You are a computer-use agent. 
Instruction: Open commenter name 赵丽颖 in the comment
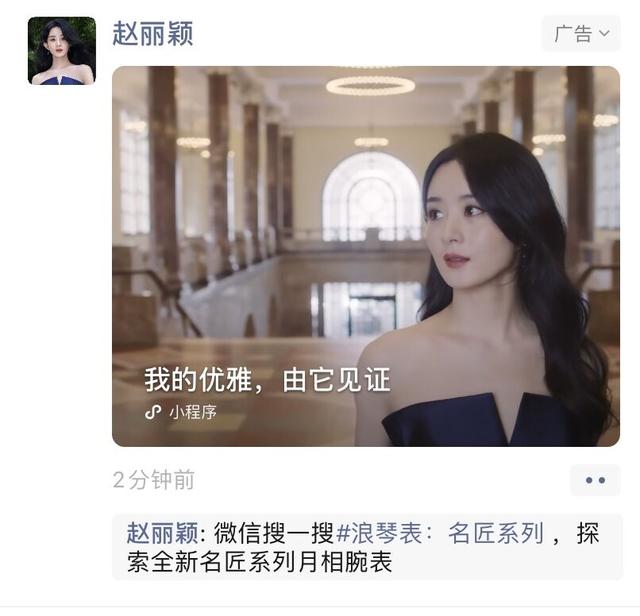tap(162, 533)
